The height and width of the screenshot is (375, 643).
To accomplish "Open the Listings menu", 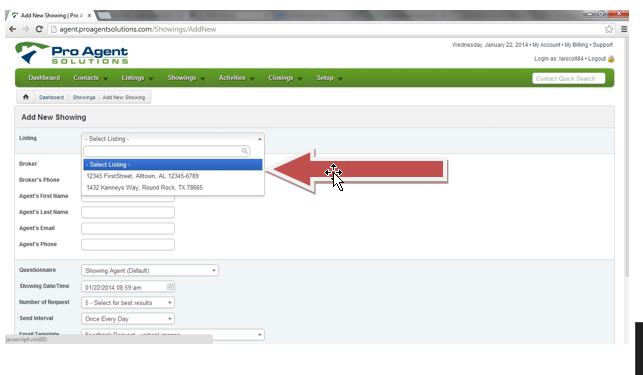I will [137, 78].
